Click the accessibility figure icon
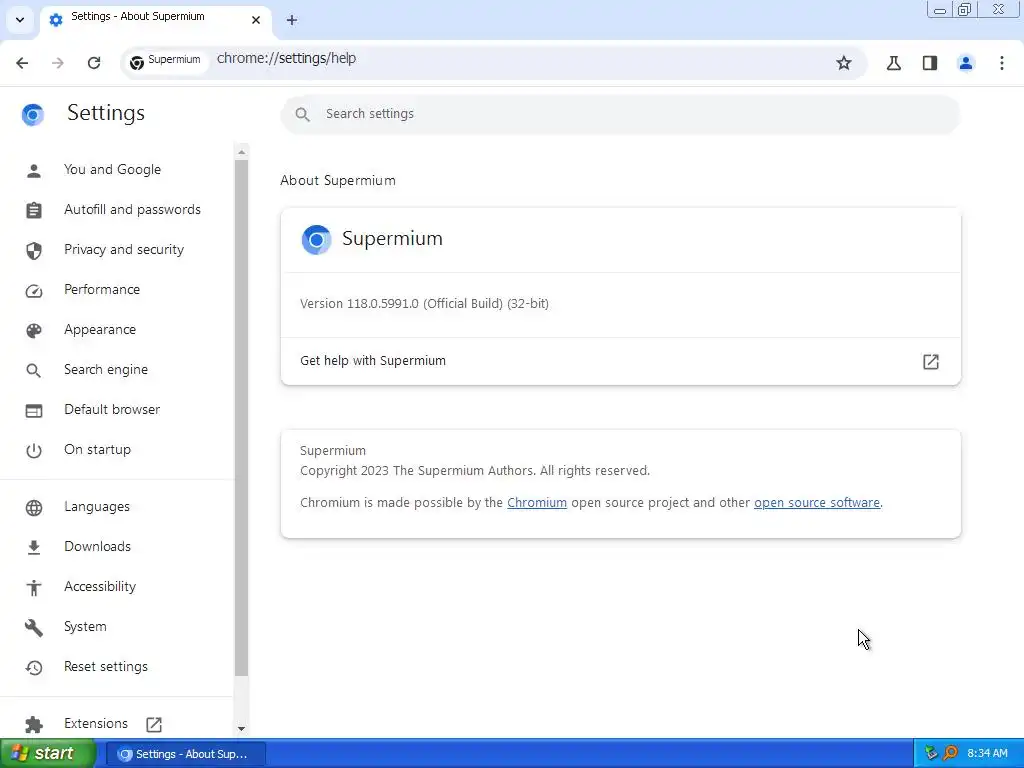 (34, 588)
